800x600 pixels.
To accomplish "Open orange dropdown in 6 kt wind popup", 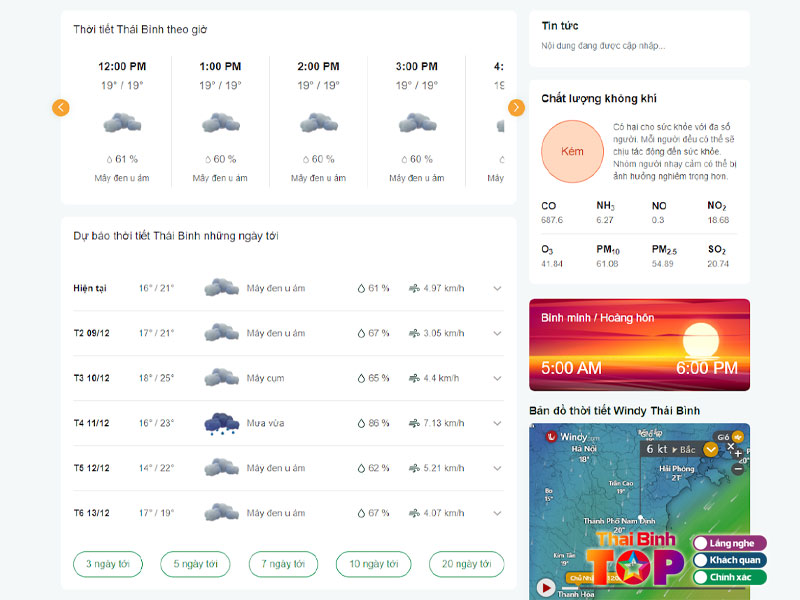I will click(x=711, y=450).
